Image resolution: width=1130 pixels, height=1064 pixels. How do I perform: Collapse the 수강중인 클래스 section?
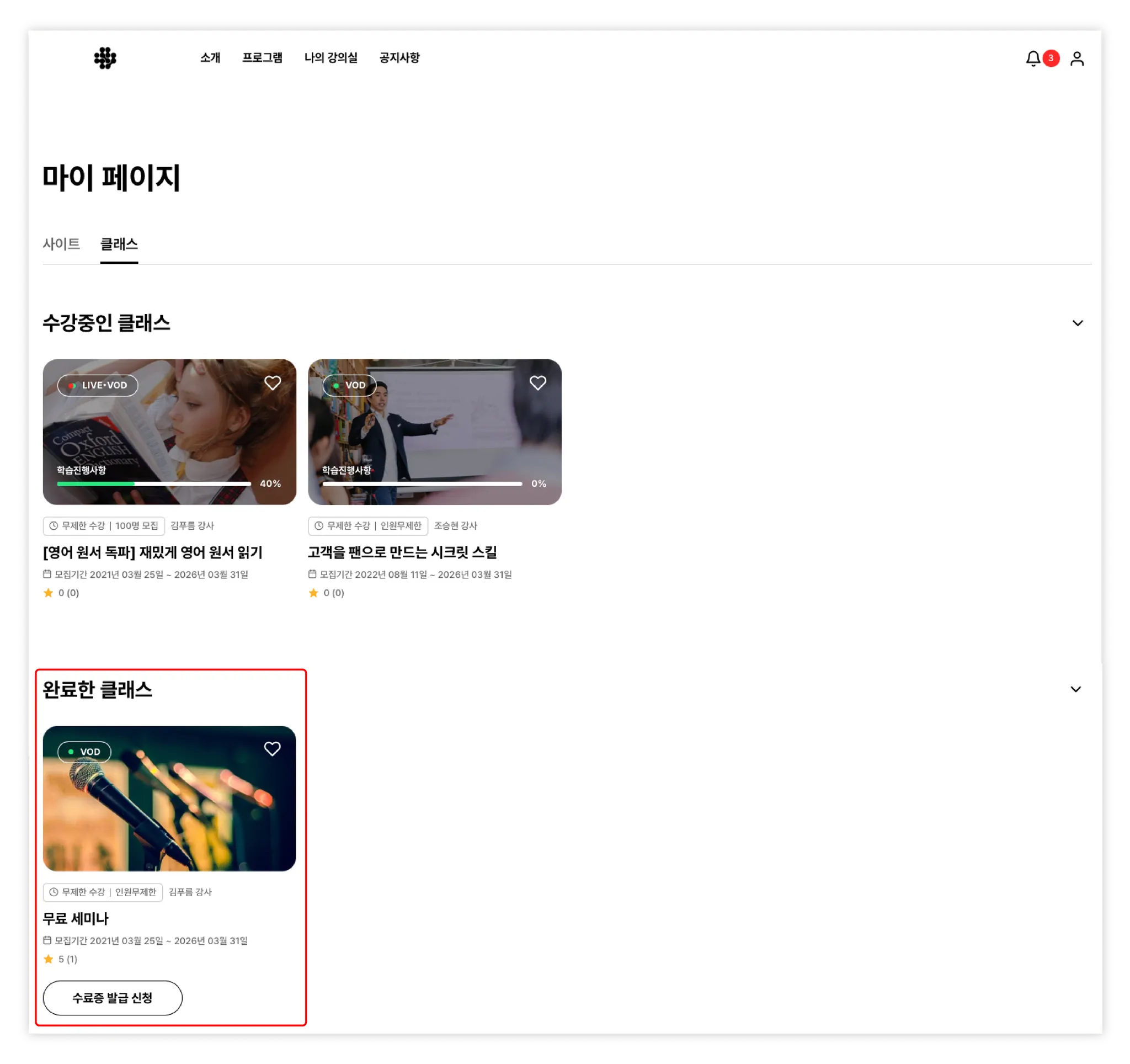[1077, 323]
